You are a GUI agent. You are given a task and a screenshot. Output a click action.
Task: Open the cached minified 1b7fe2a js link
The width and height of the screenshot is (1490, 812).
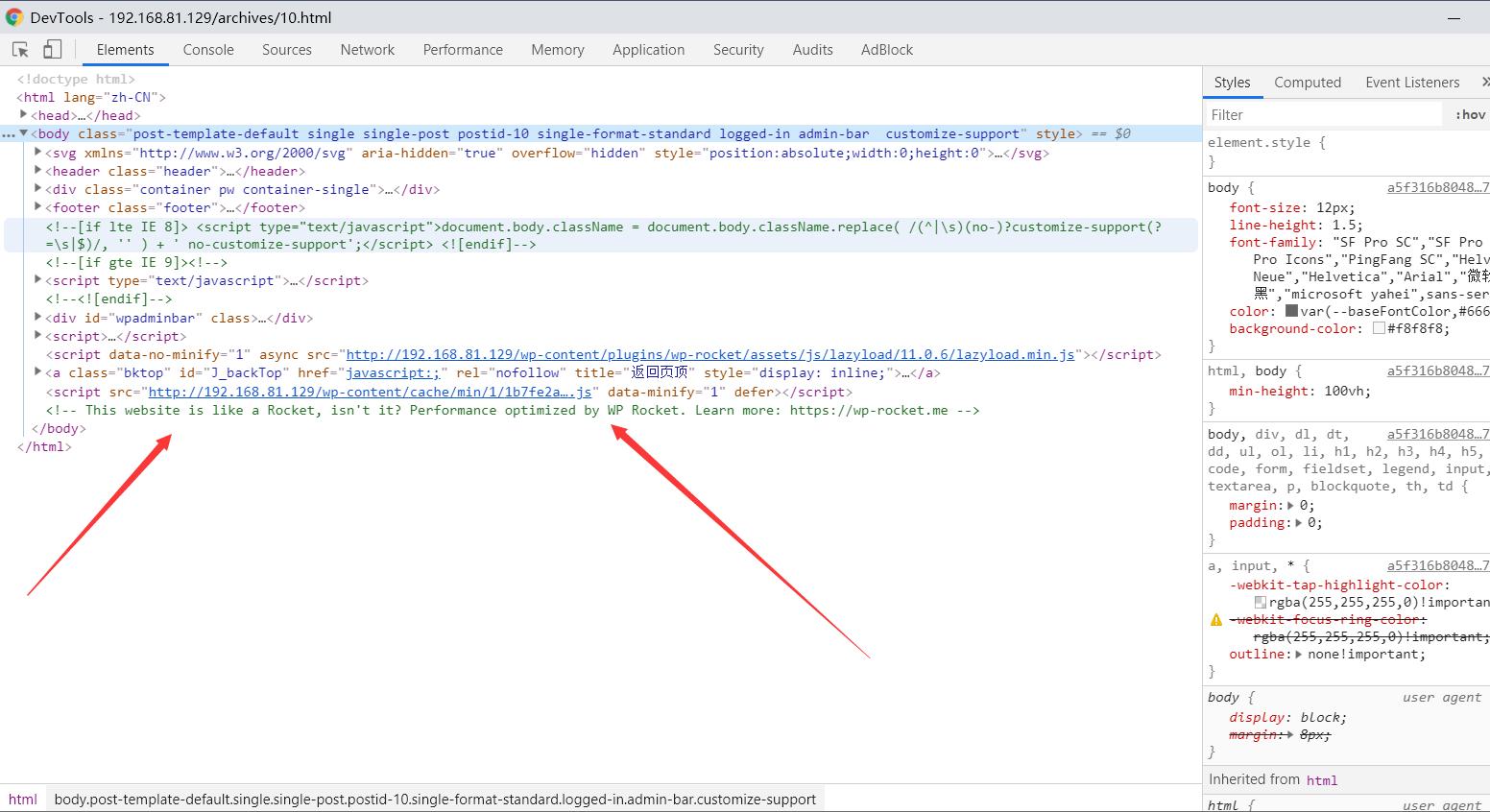[370, 393]
